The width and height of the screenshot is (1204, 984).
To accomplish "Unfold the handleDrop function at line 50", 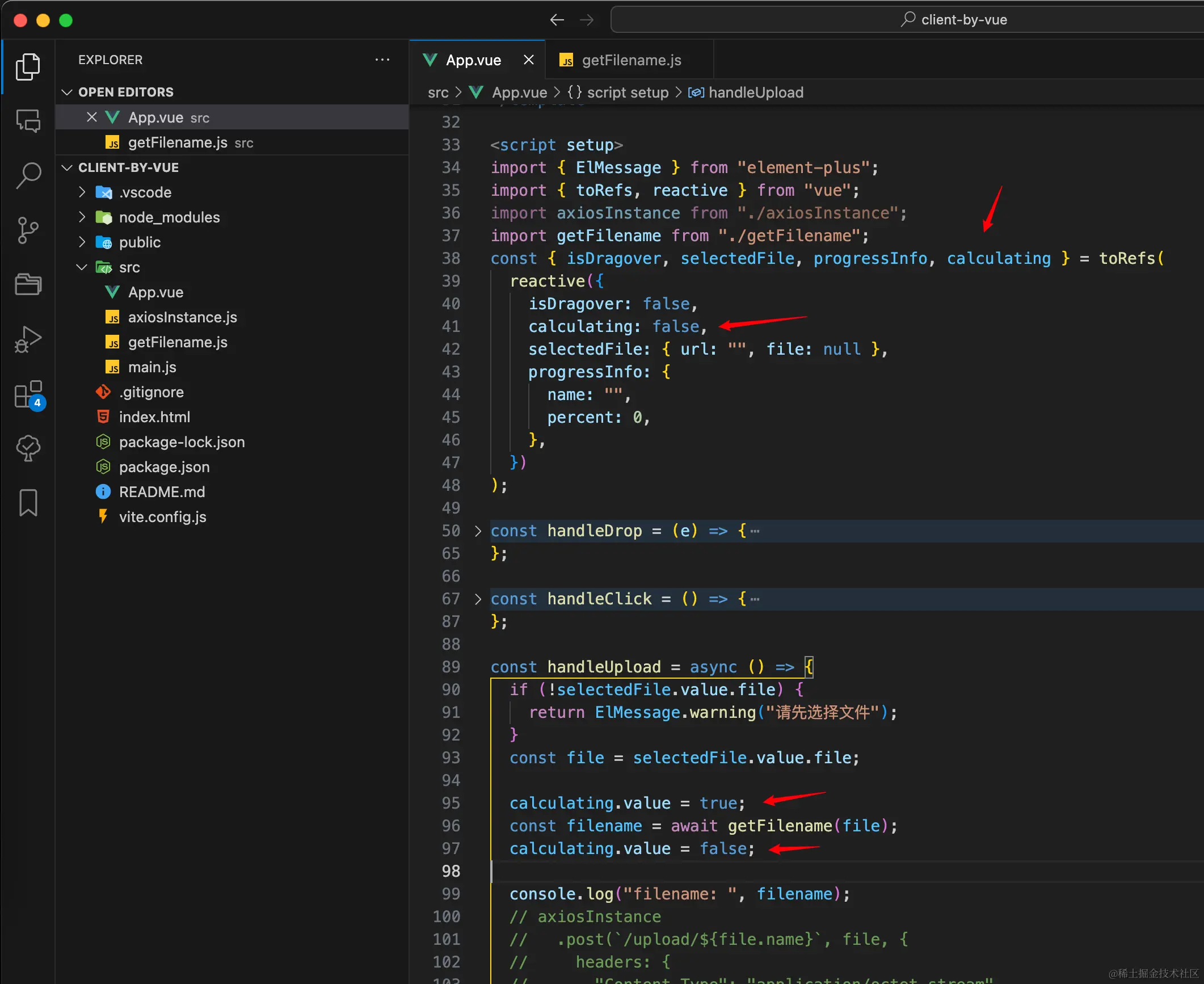I will (478, 531).
